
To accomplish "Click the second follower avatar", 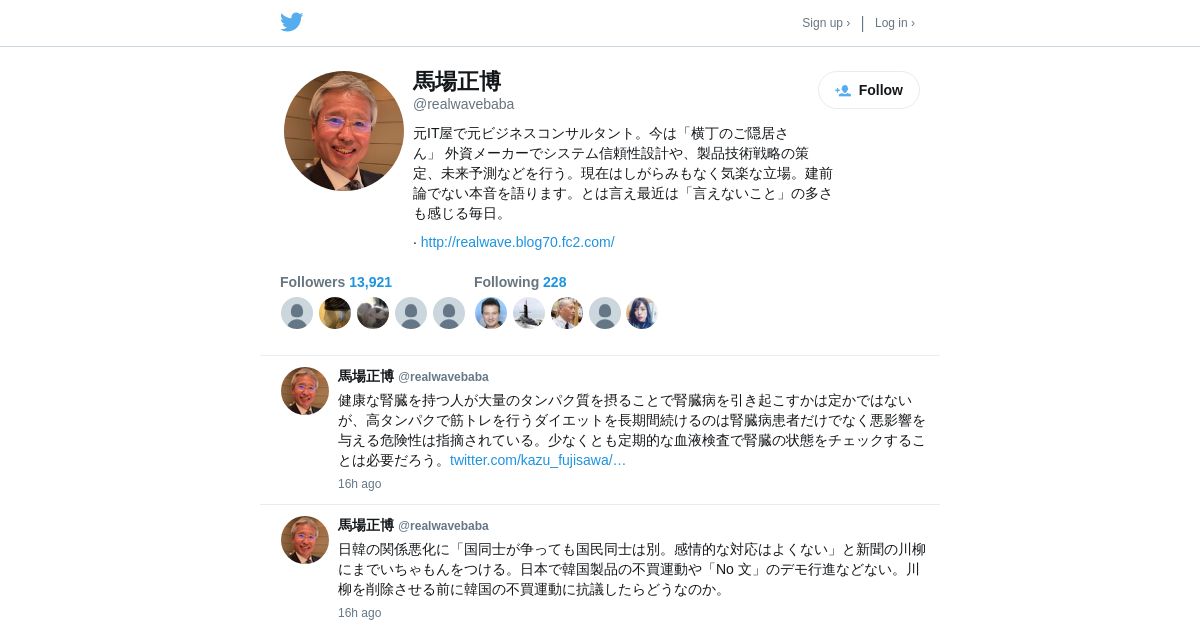I will 335,313.
